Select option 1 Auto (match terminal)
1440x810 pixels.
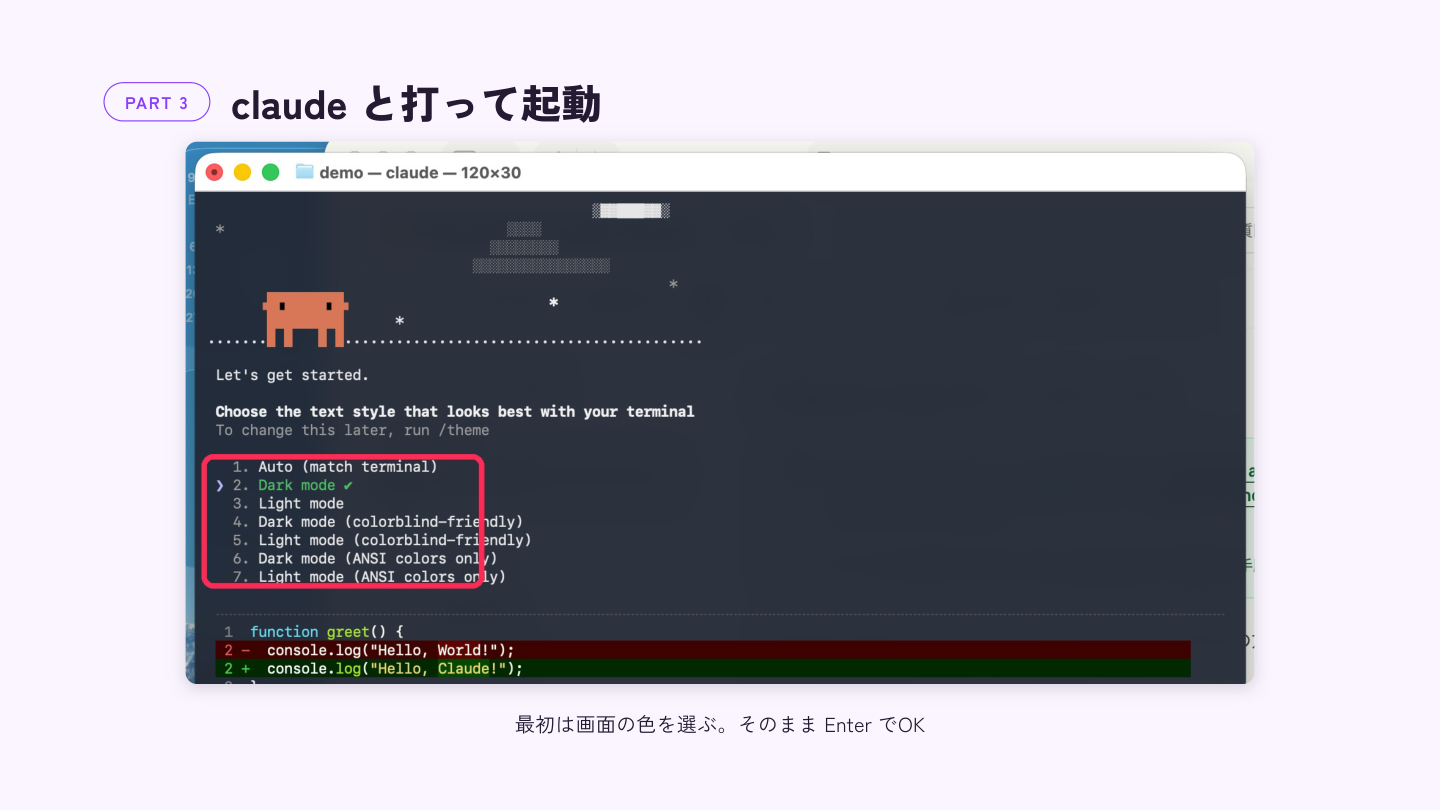(x=335, y=467)
